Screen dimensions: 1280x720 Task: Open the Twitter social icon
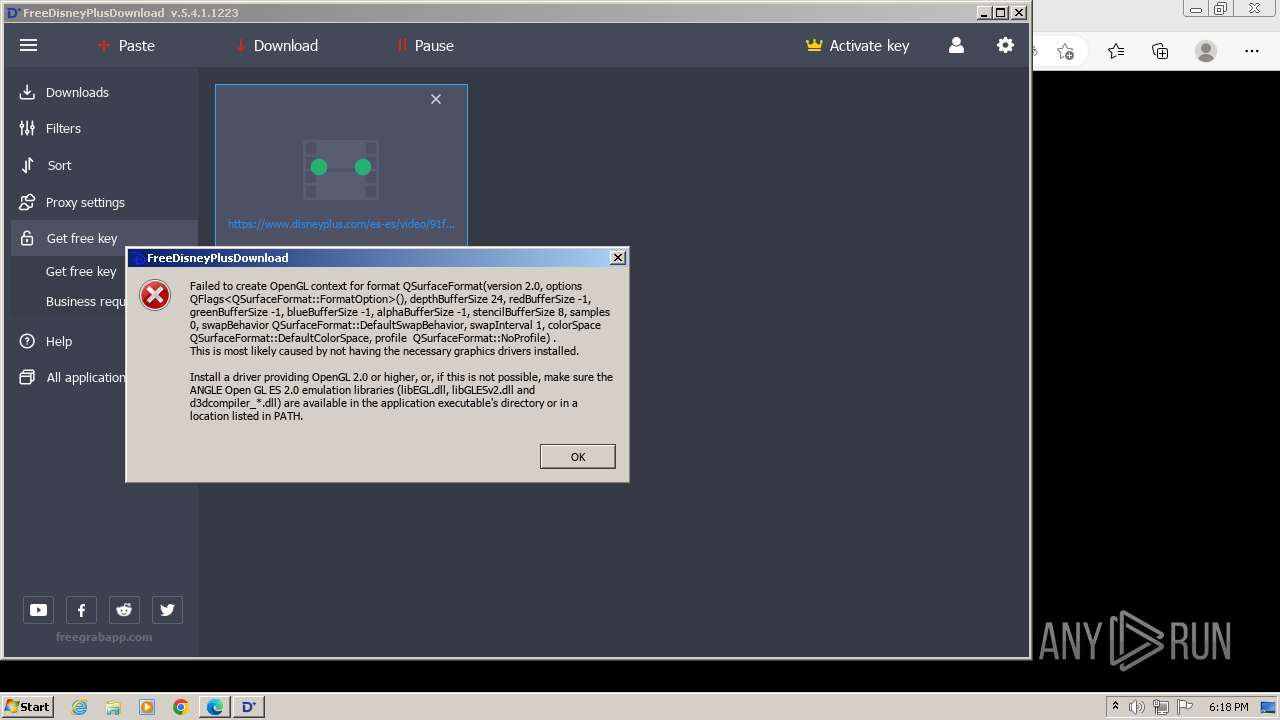click(x=167, y=609)
